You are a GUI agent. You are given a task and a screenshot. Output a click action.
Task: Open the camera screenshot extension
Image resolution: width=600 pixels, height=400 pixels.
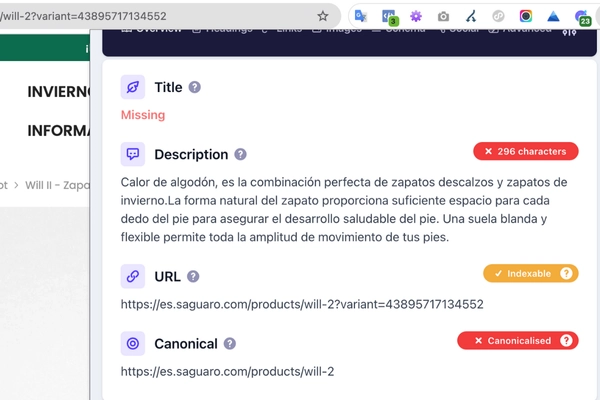point(443,16)
